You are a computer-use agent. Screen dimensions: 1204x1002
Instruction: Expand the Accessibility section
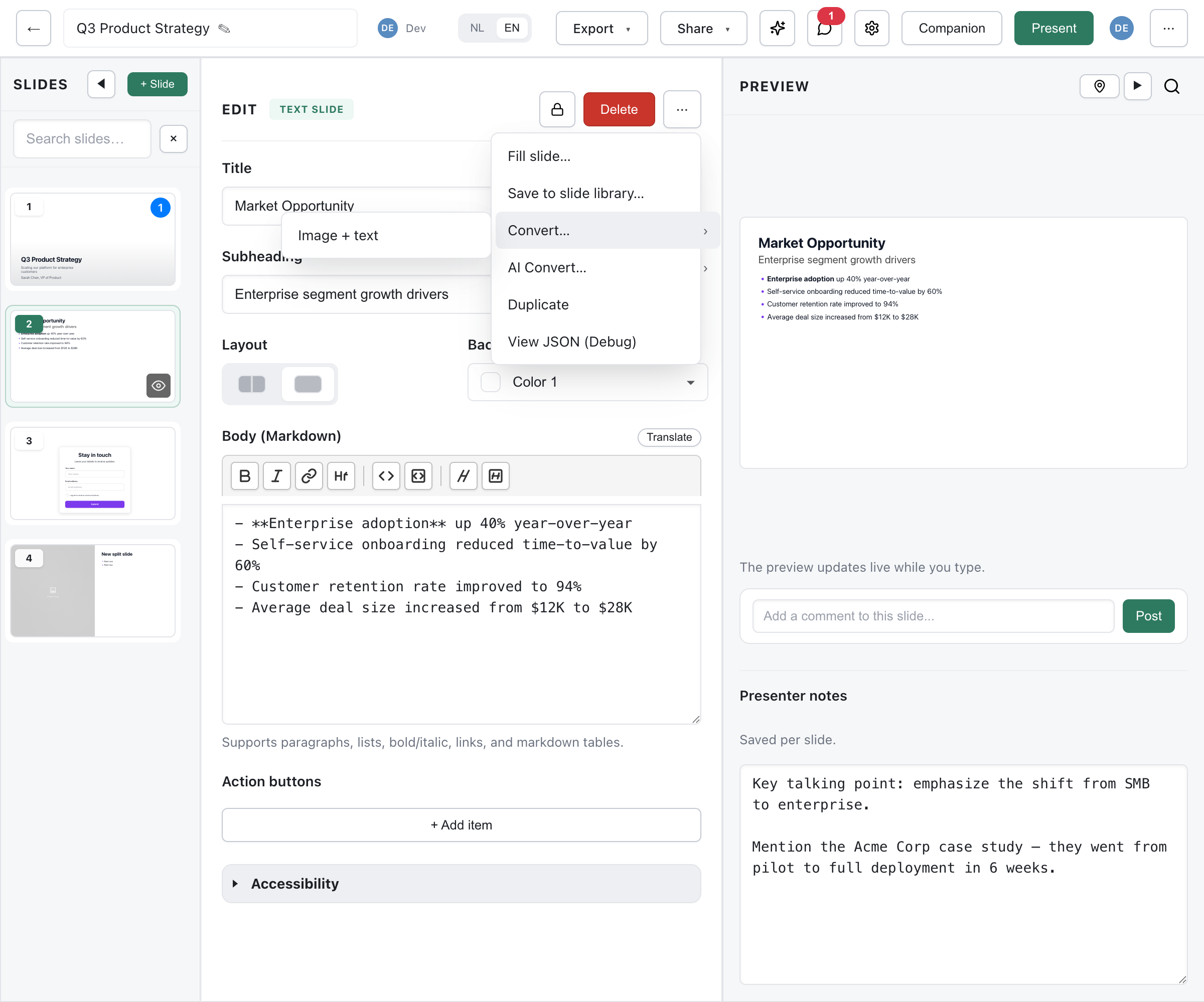(462, 883)
